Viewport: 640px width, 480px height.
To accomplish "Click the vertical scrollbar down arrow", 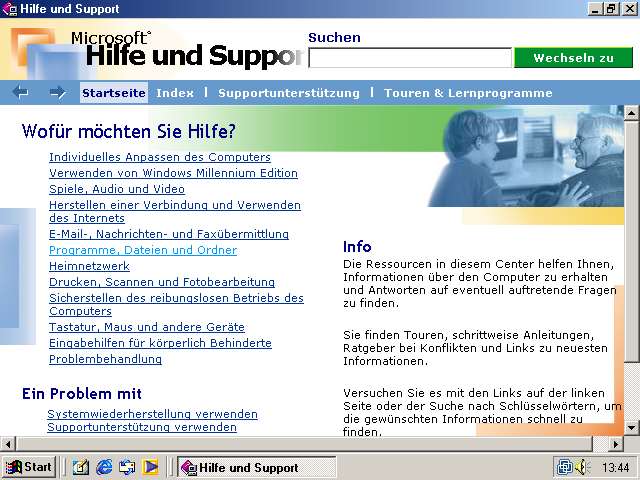I will point(631,428).
